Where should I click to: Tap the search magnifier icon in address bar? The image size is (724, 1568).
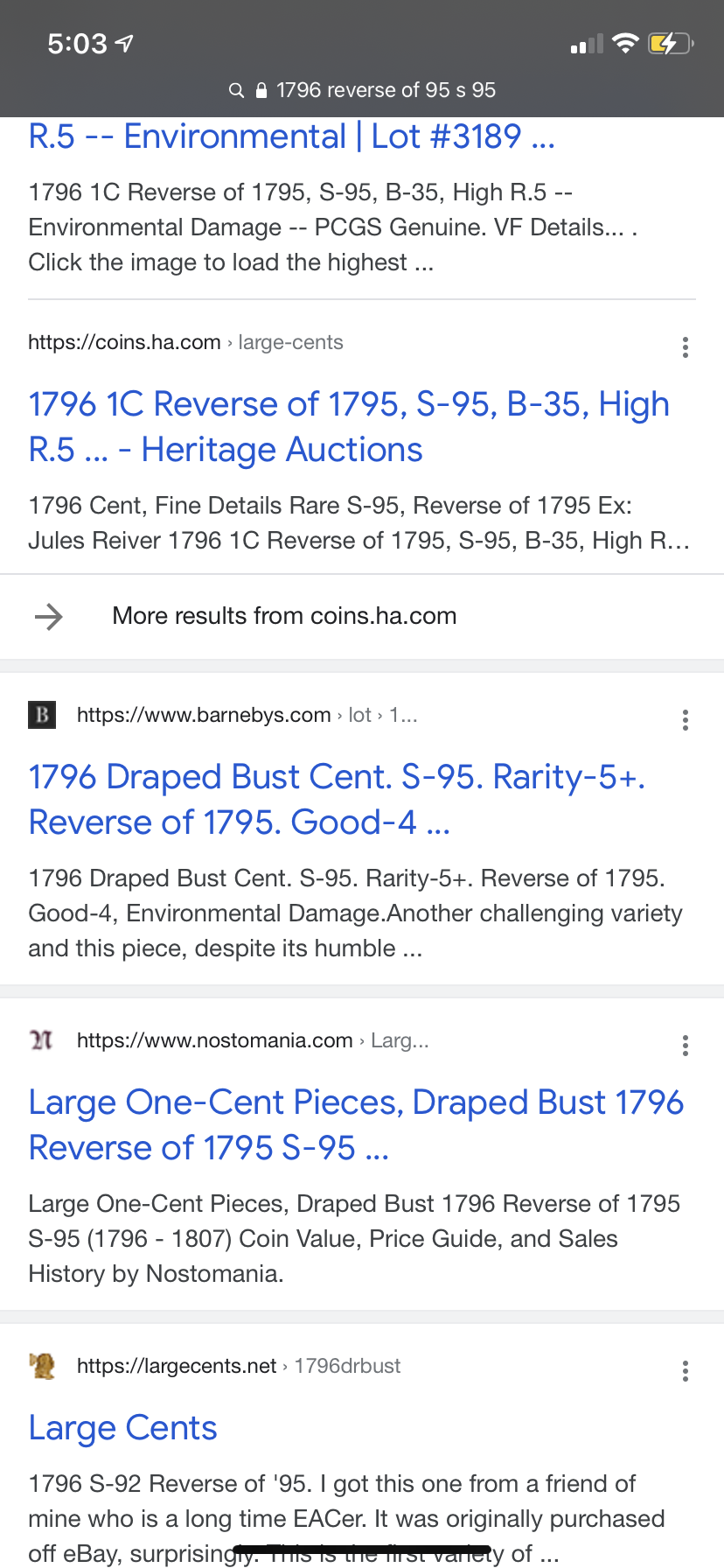coord(236,90)
